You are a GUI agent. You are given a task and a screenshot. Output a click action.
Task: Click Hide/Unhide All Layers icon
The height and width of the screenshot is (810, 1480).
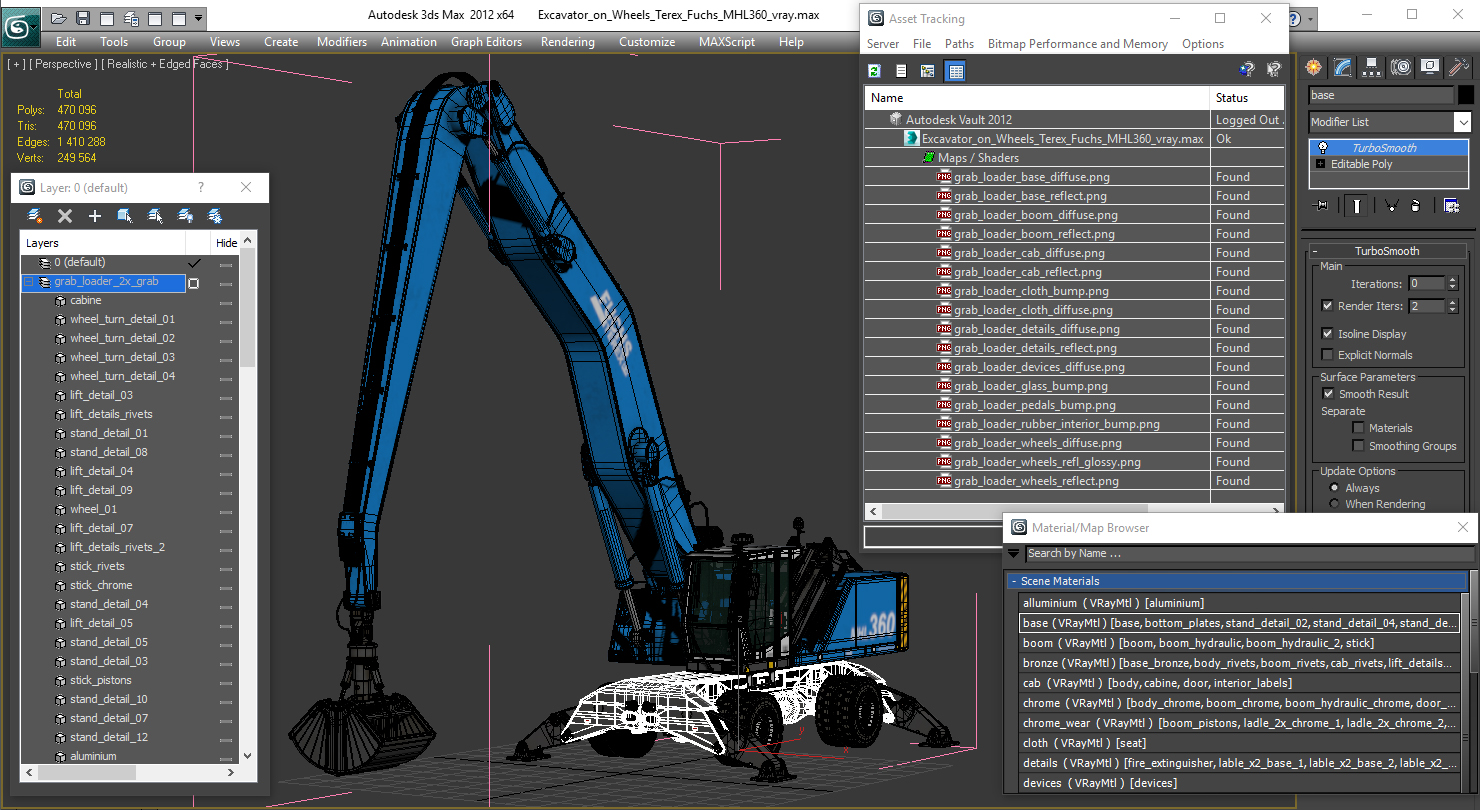pyautogui.click(x=185, y=215)
